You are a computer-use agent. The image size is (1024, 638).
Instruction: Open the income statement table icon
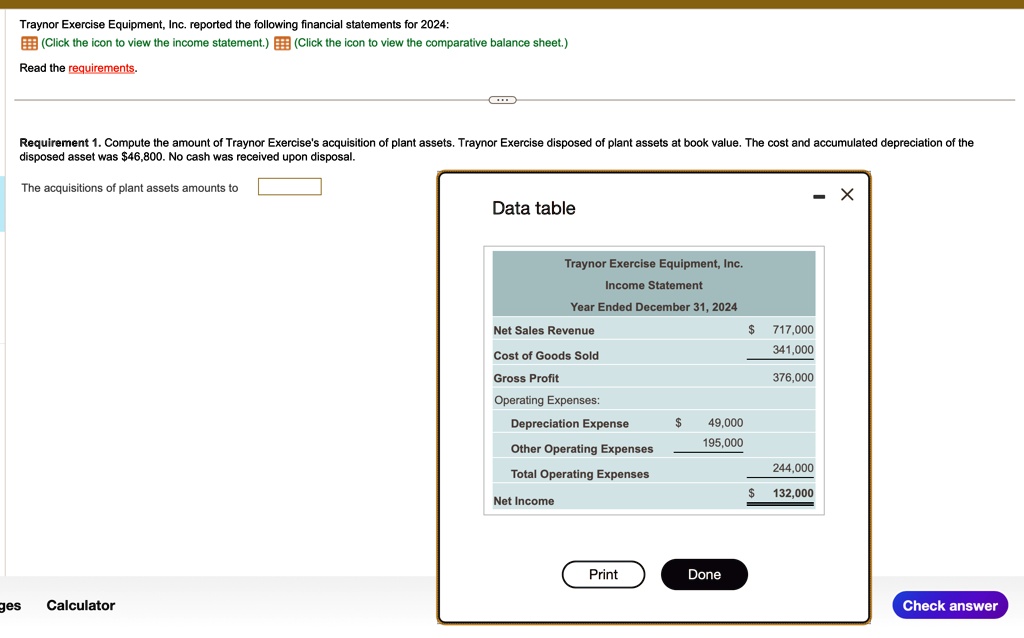pyautogui.click(x=29, y=43)
